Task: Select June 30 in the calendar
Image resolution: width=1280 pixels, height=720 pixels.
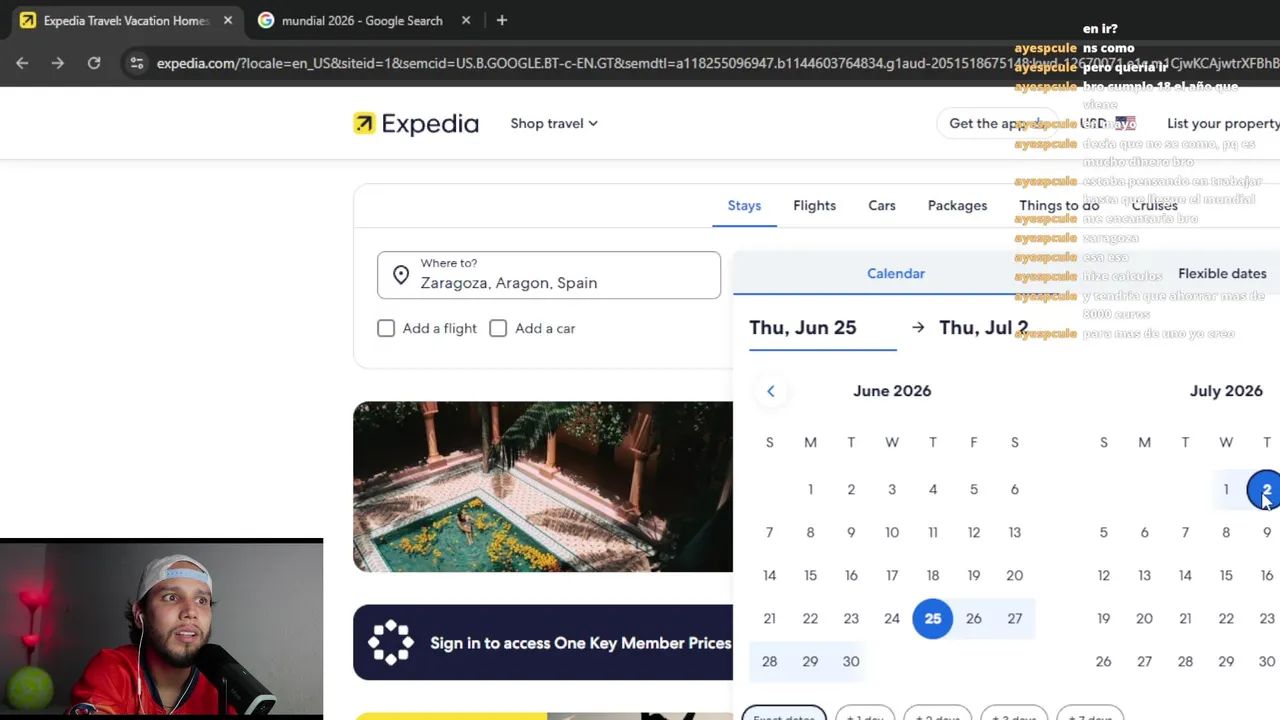Action: [851, 661]
